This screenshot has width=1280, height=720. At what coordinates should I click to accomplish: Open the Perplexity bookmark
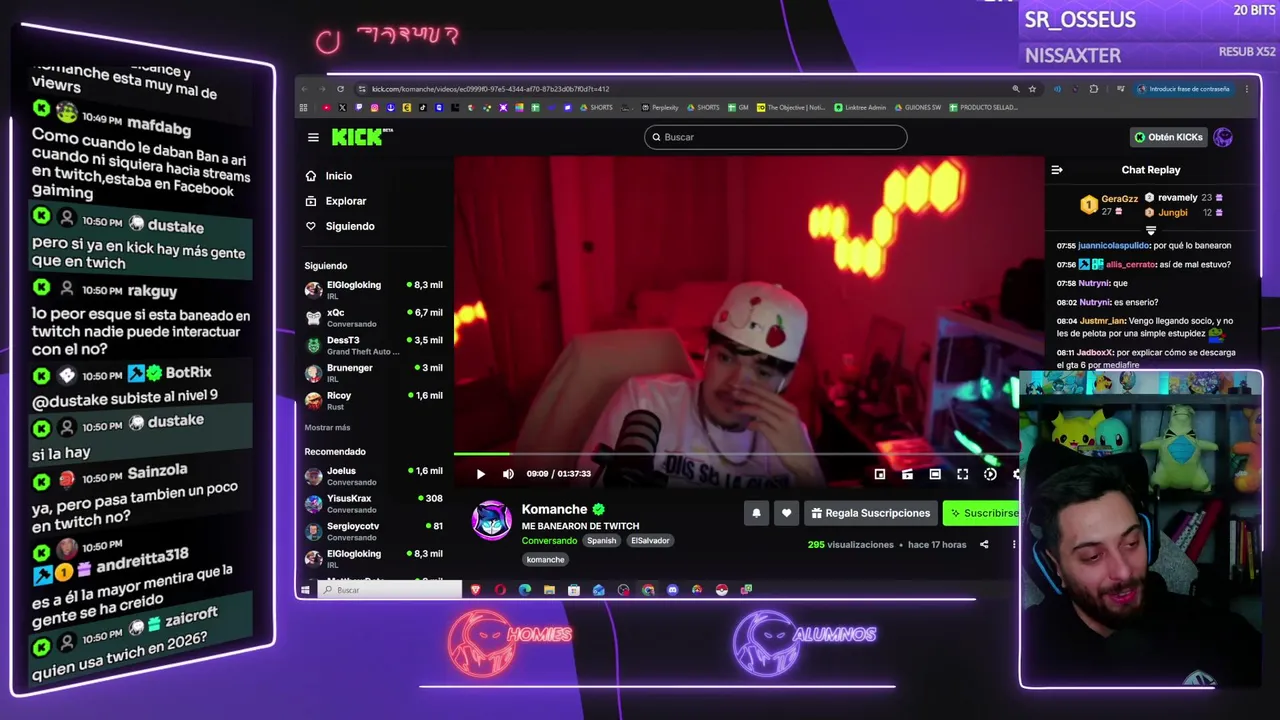tap(660, 108)
